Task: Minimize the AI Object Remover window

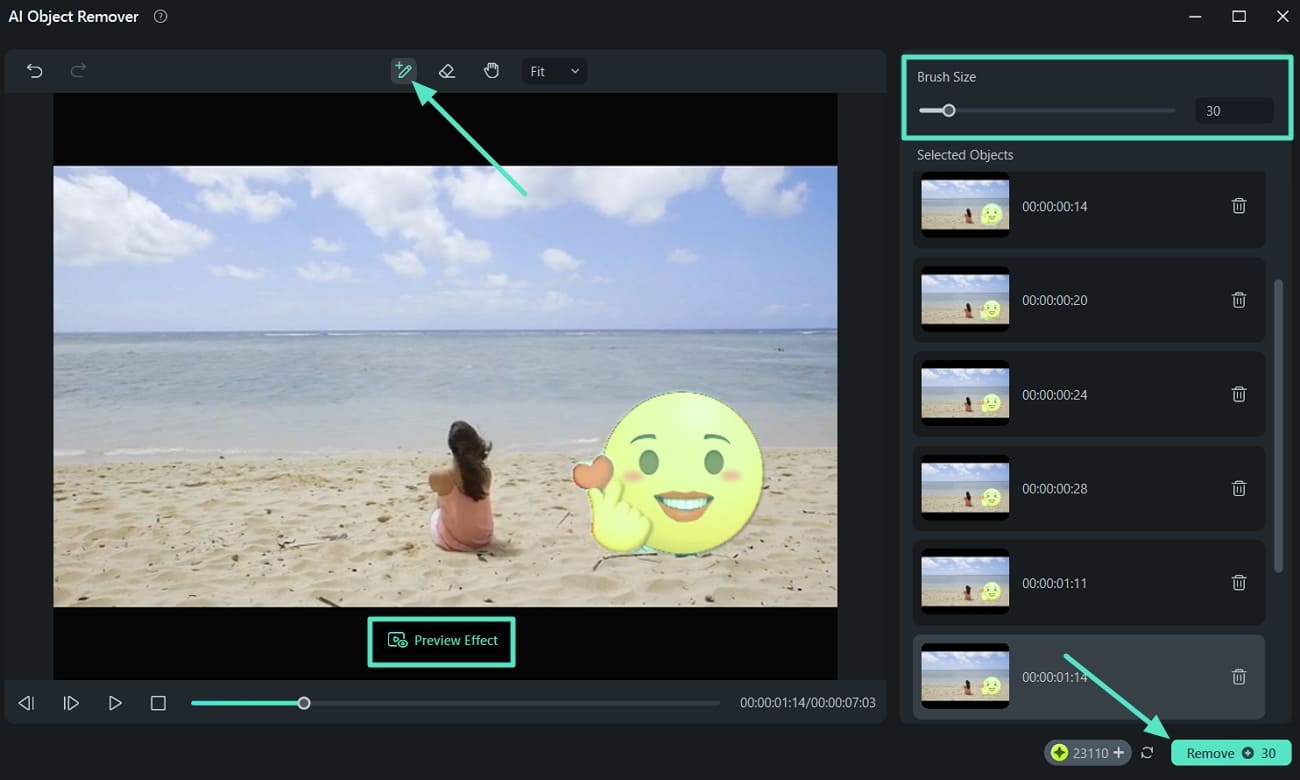Action: click(1195, 16)
